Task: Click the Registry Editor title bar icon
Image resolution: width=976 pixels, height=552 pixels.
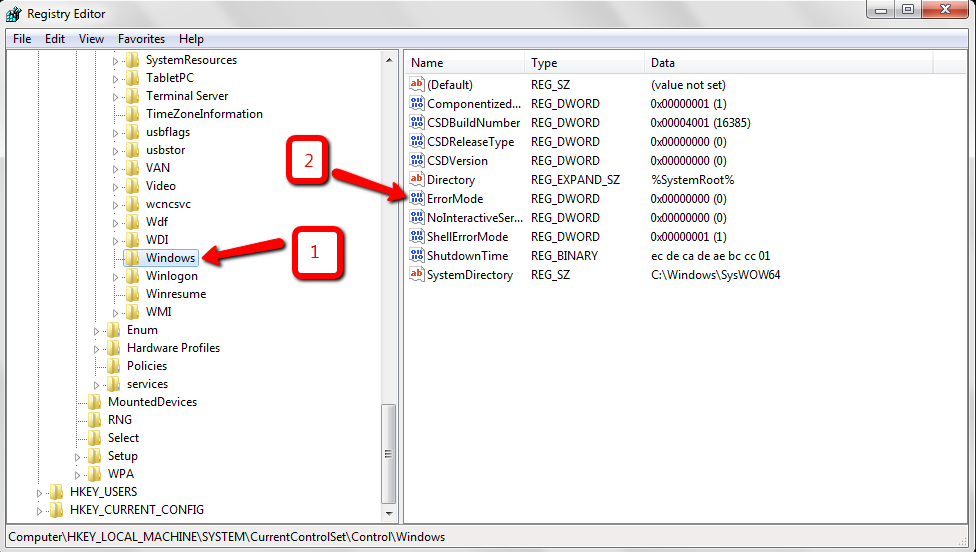Action: (14, 14)
